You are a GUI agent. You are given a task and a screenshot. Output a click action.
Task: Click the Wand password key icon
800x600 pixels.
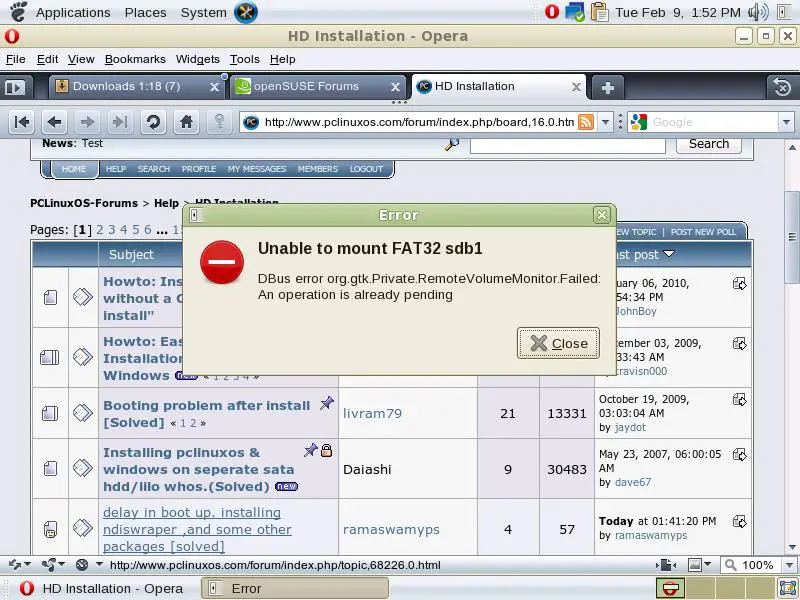coord(219,122)
